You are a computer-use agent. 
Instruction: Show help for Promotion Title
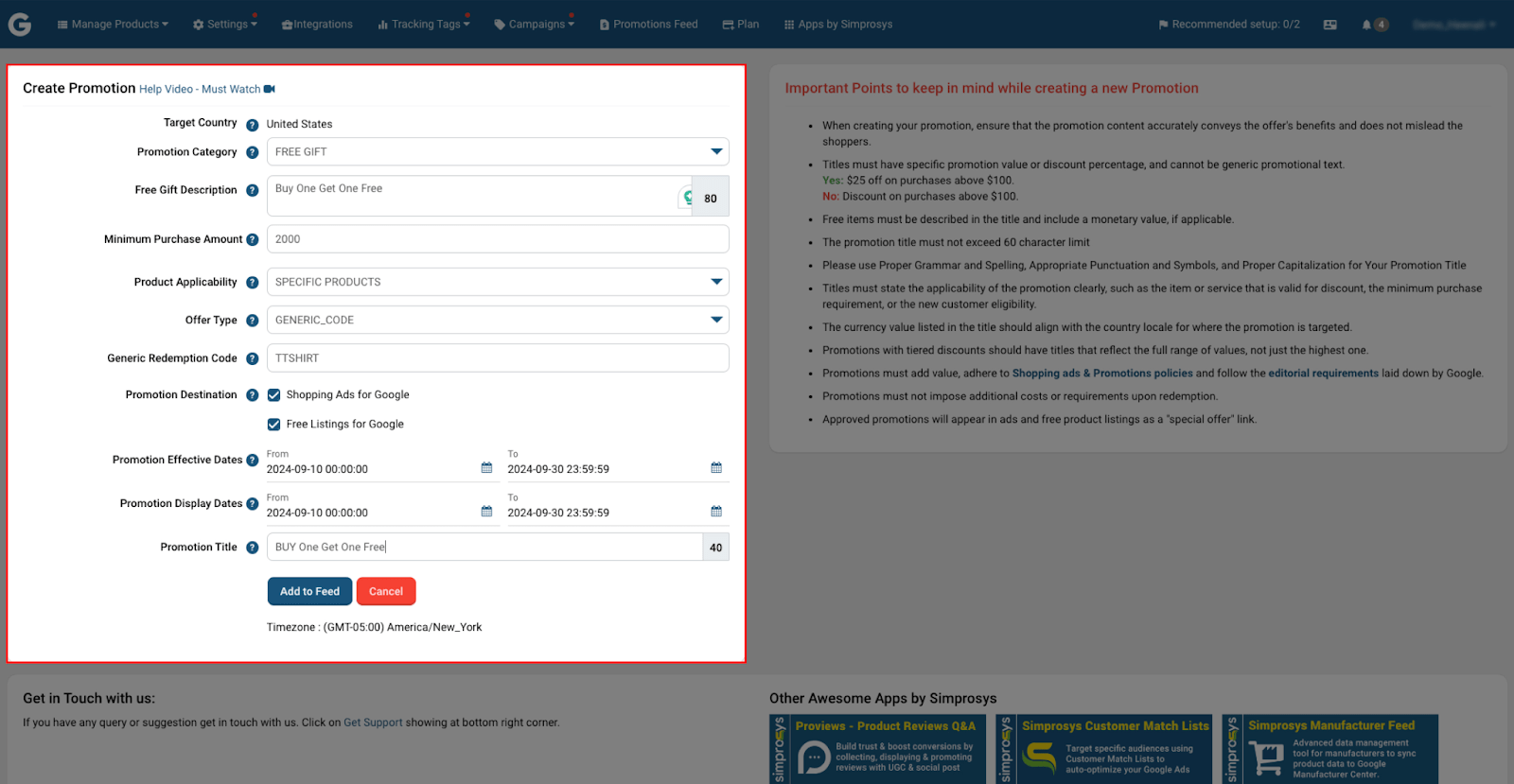coord(253,548)
